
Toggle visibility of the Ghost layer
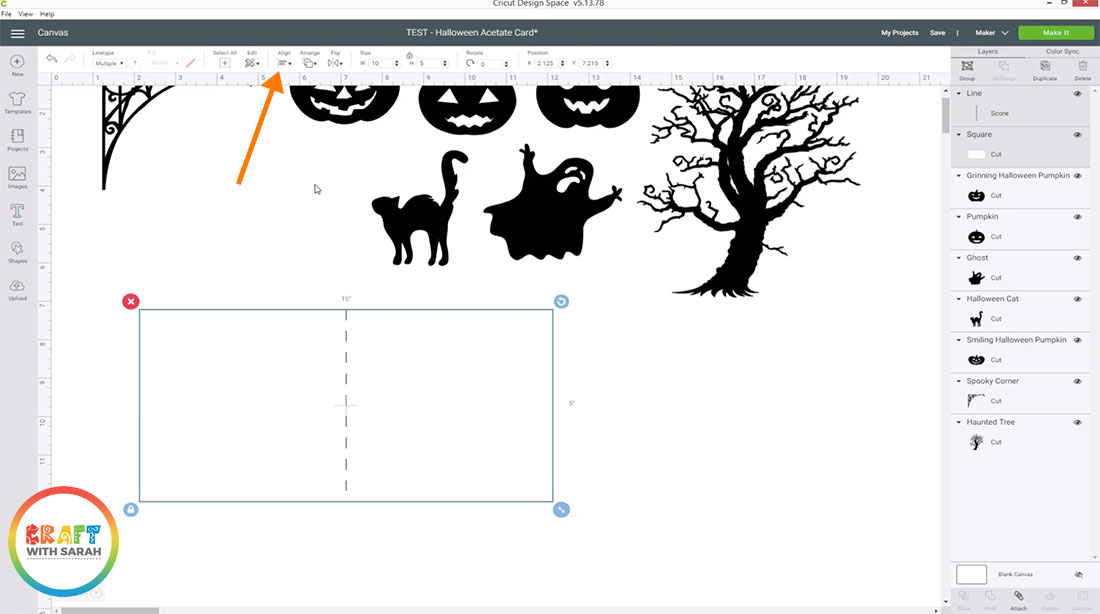point(1078,258)
